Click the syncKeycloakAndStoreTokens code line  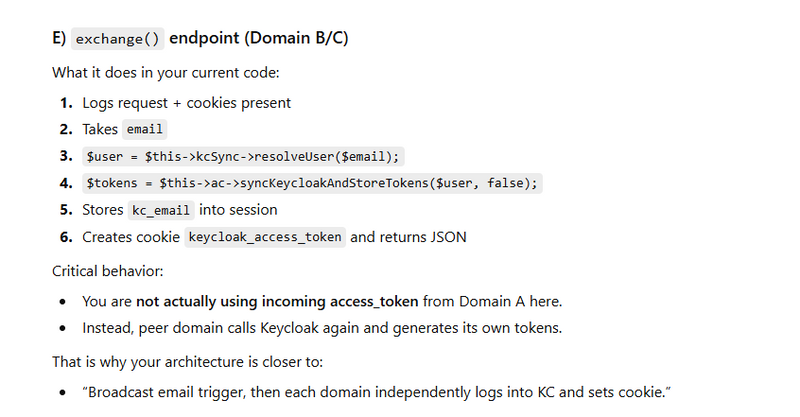point(312,183)
